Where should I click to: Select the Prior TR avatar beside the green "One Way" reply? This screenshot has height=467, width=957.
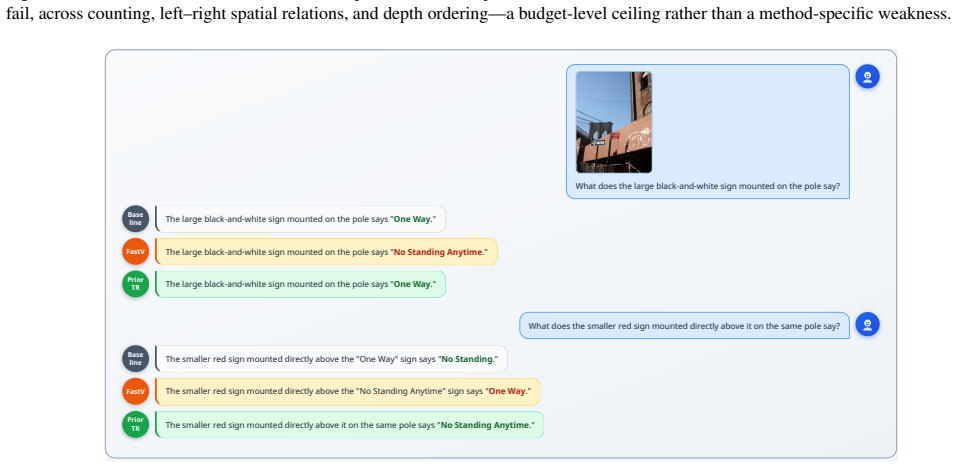(135, 284)
